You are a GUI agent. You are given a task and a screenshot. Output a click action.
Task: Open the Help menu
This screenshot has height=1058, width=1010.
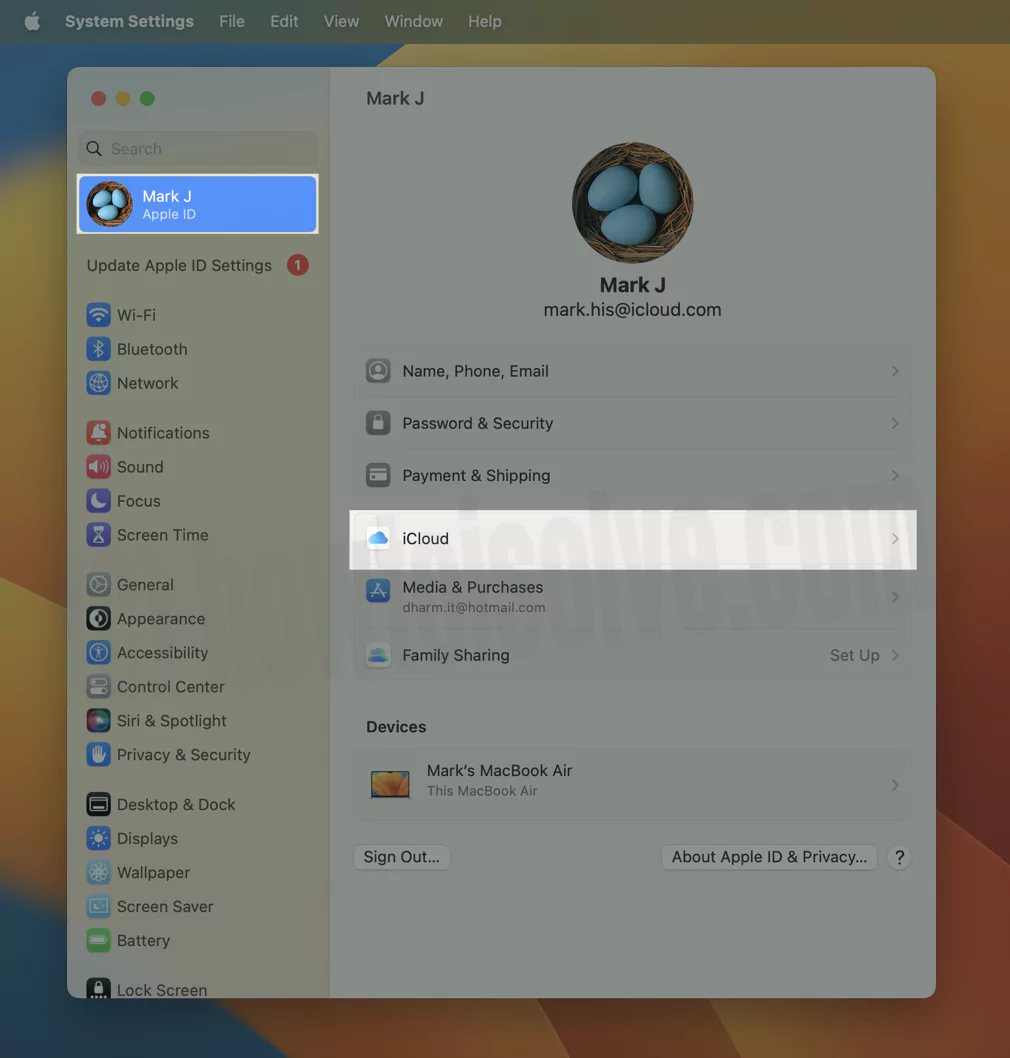click(x=485, y=22)
